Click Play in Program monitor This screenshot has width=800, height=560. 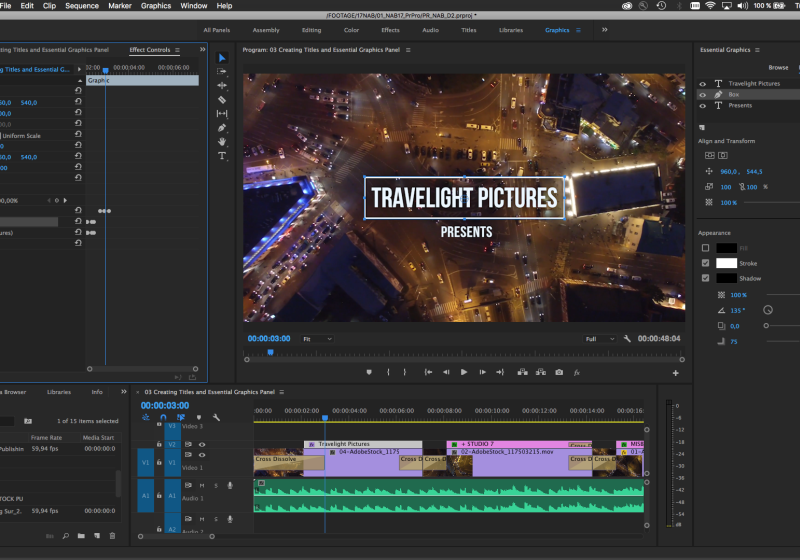(x=464, y=372)
